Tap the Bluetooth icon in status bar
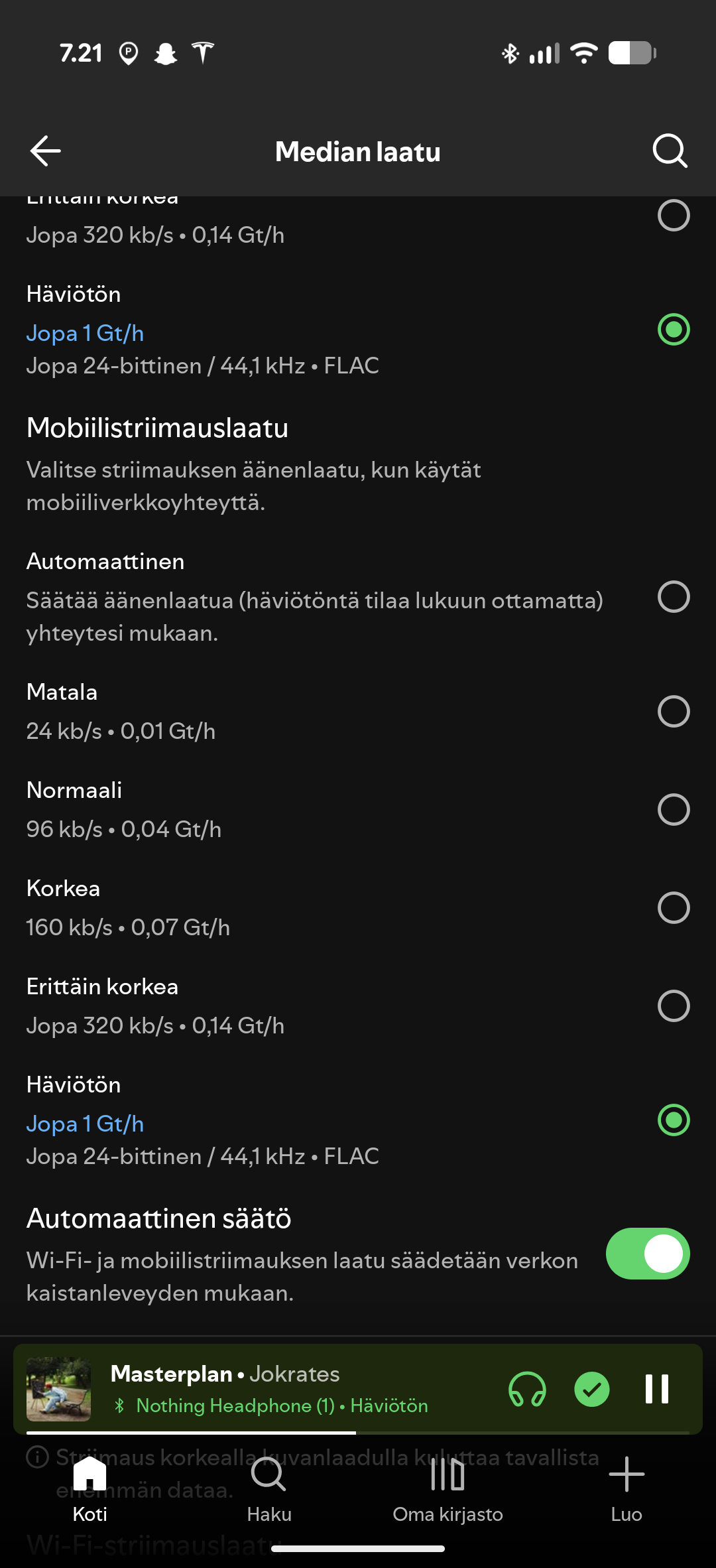Screen dimensions: 716x1568 point(510,53)
